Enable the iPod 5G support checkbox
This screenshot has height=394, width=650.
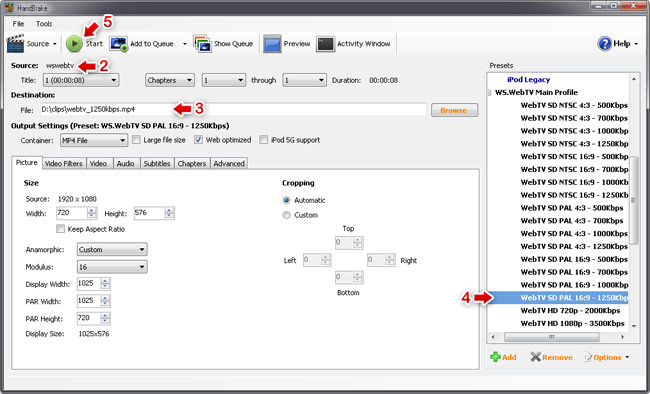[x=264, y=140]
